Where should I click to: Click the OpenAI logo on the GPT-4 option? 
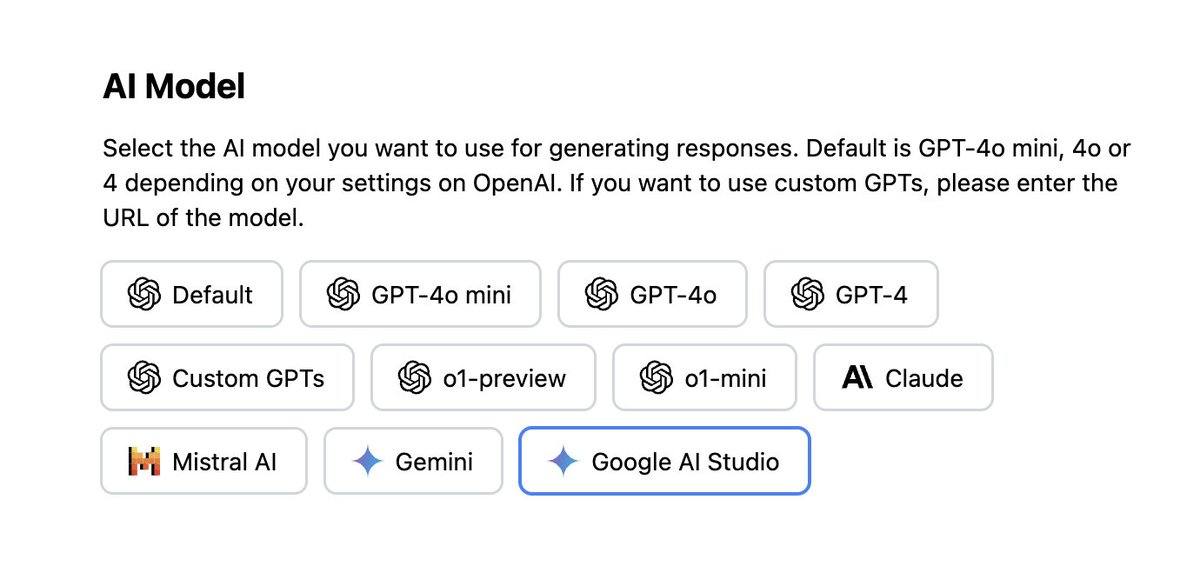tap(807, 295)
